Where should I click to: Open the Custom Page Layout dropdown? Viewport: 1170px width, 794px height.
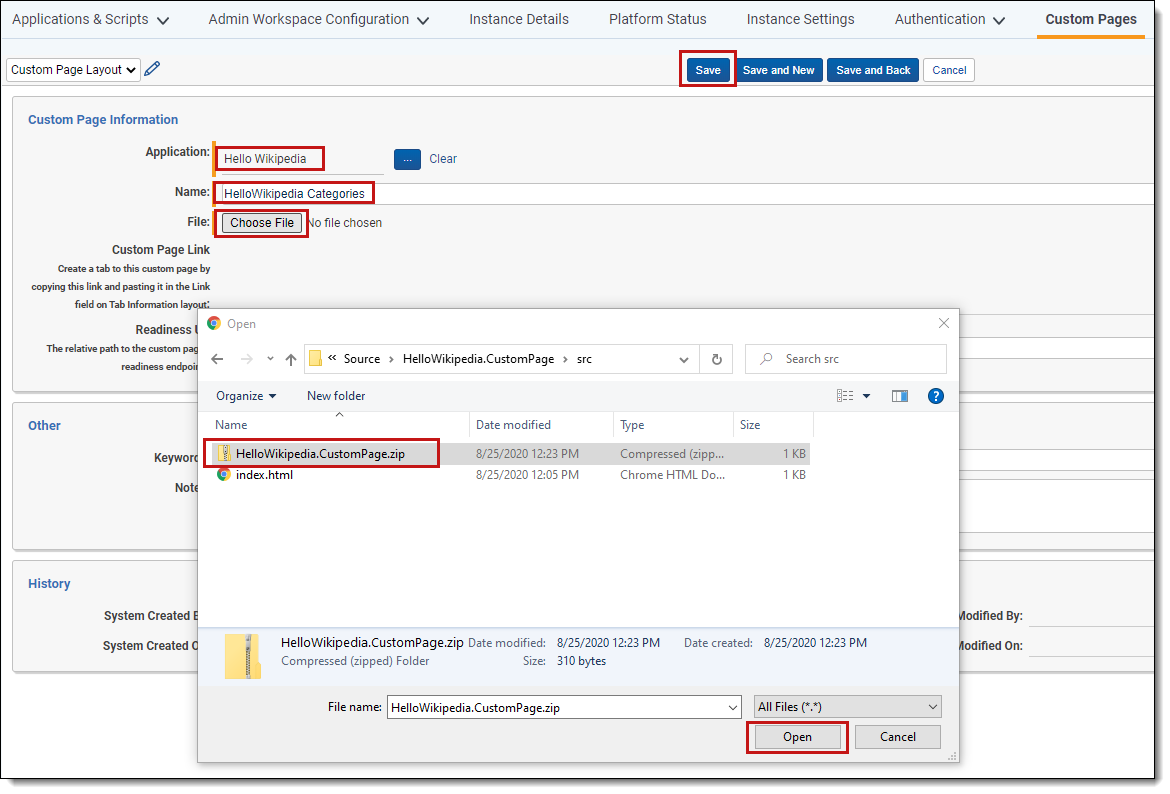pyautogui.click(x=73, y=69)
